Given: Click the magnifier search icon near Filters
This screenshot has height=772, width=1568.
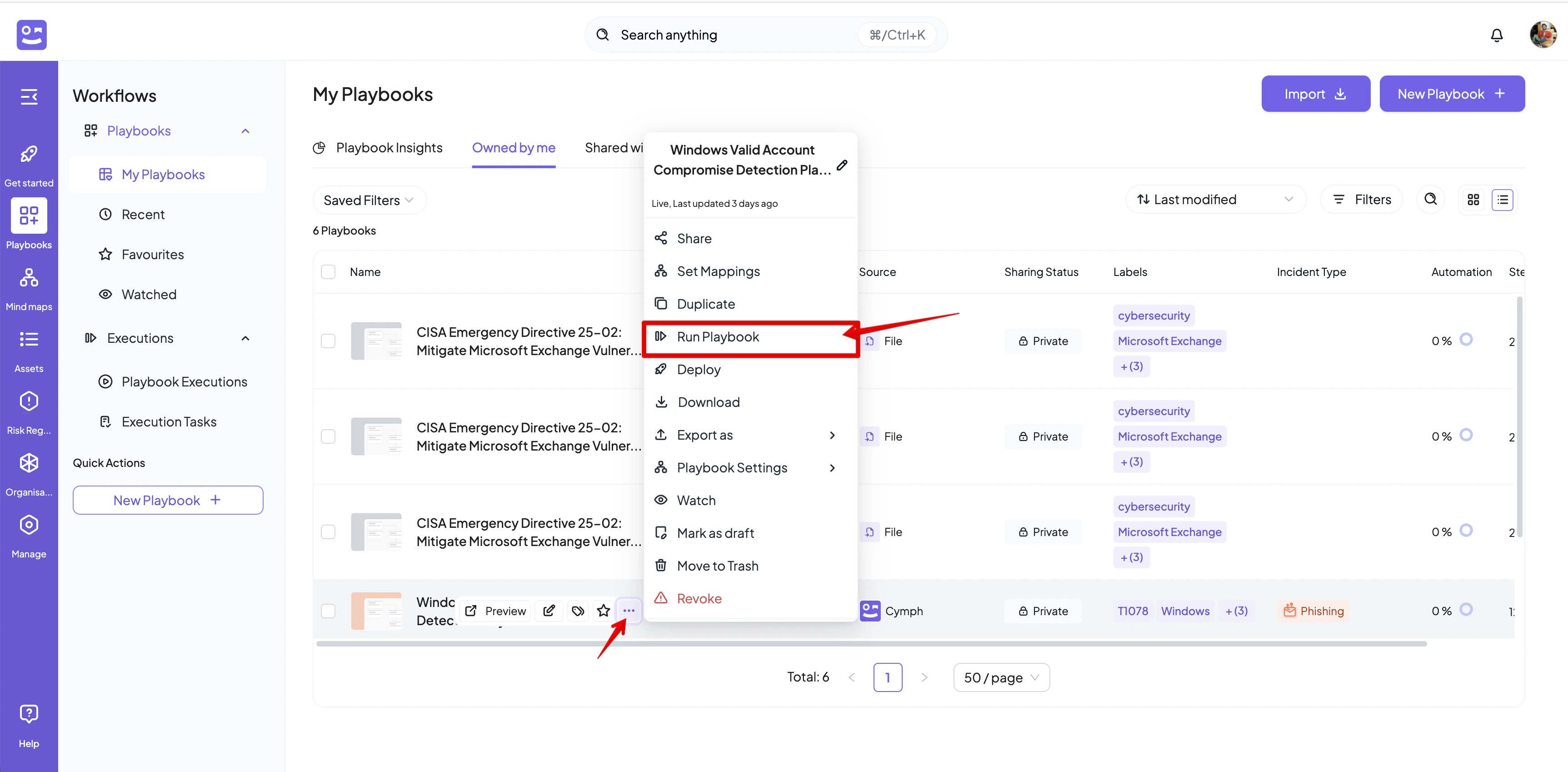Looking at the screenshot, I should point(1430,200).
